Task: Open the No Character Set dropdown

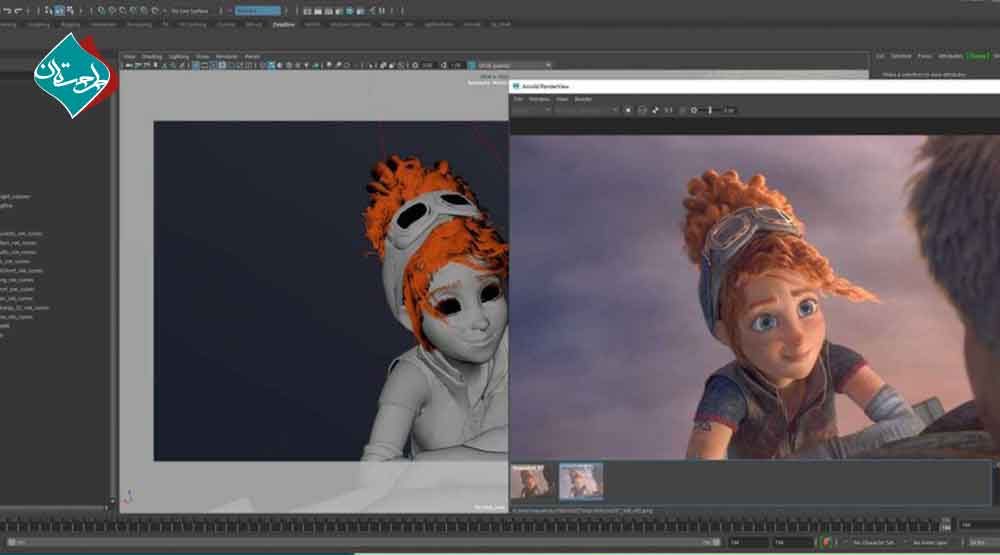Action: (874, 542)
